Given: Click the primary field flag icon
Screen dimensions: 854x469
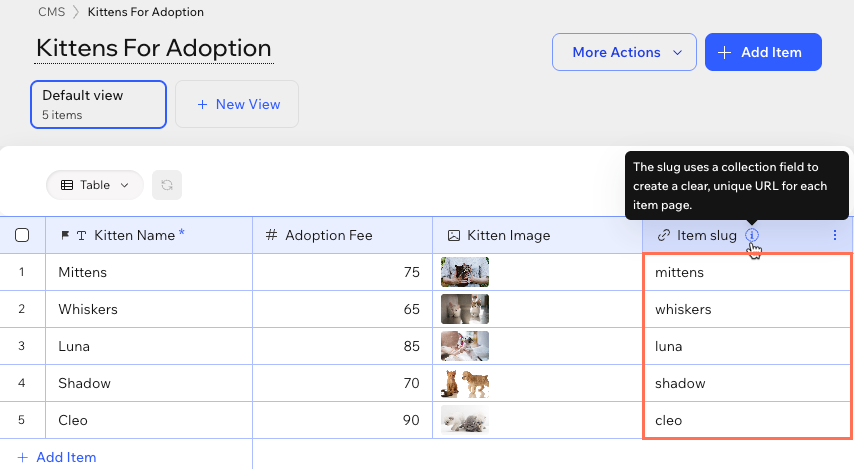Looking at the screenshot, I should 65,235.
